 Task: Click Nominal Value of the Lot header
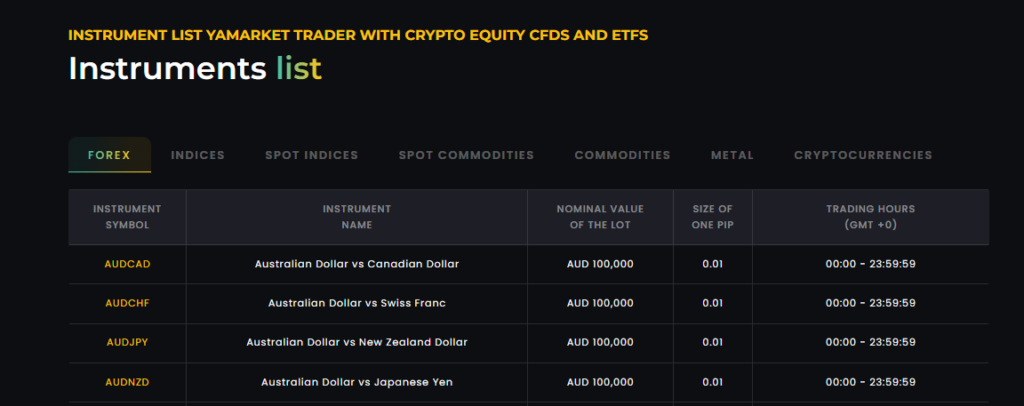(600, 217)
